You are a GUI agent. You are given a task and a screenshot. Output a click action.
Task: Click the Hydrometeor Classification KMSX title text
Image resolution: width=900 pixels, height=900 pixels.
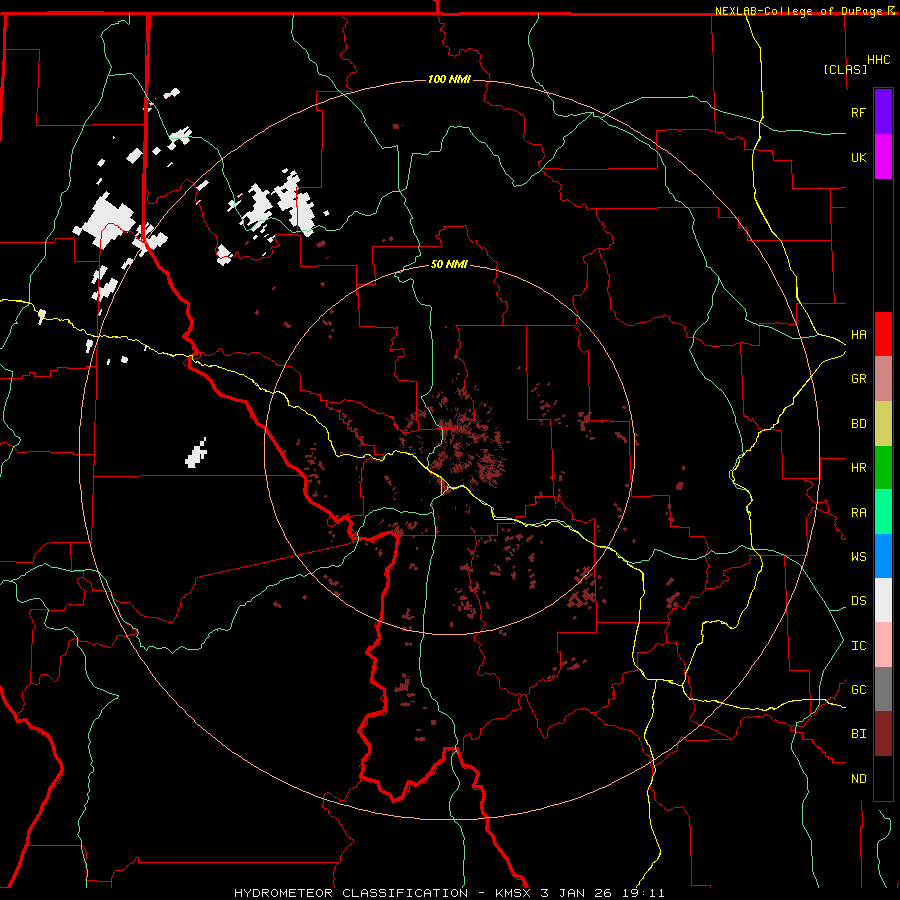coord(449,893)
